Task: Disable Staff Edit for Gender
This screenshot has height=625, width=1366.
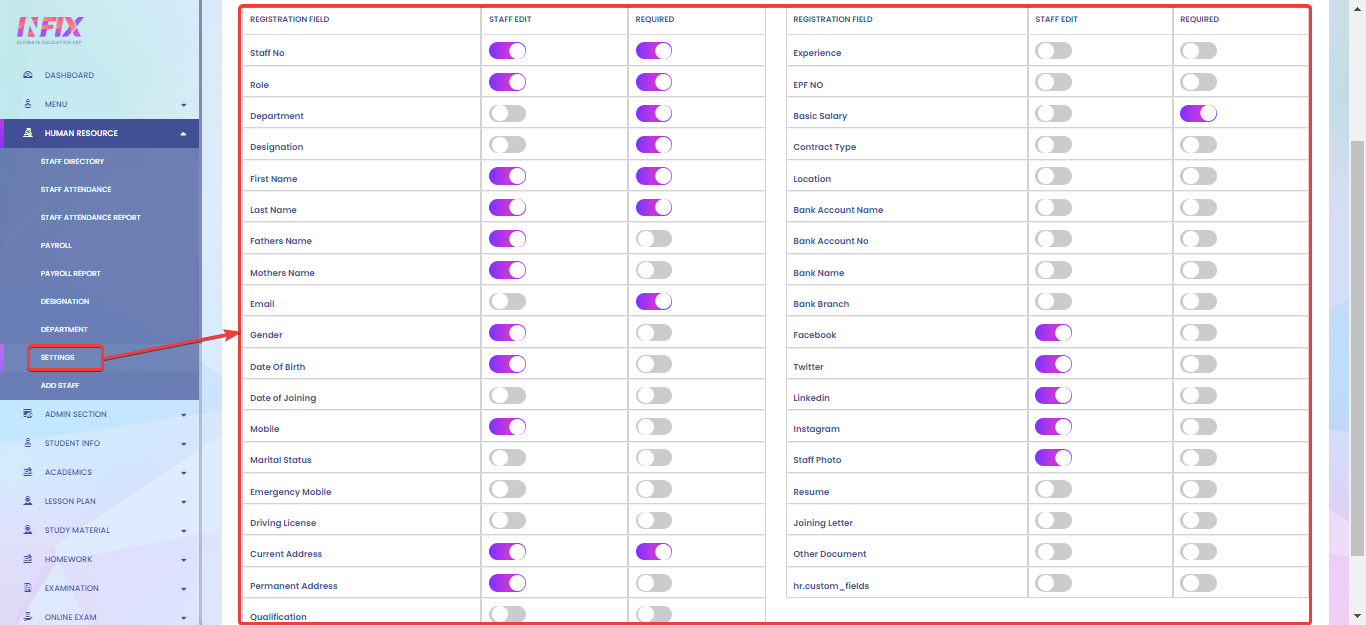Action: click(507, 332)
